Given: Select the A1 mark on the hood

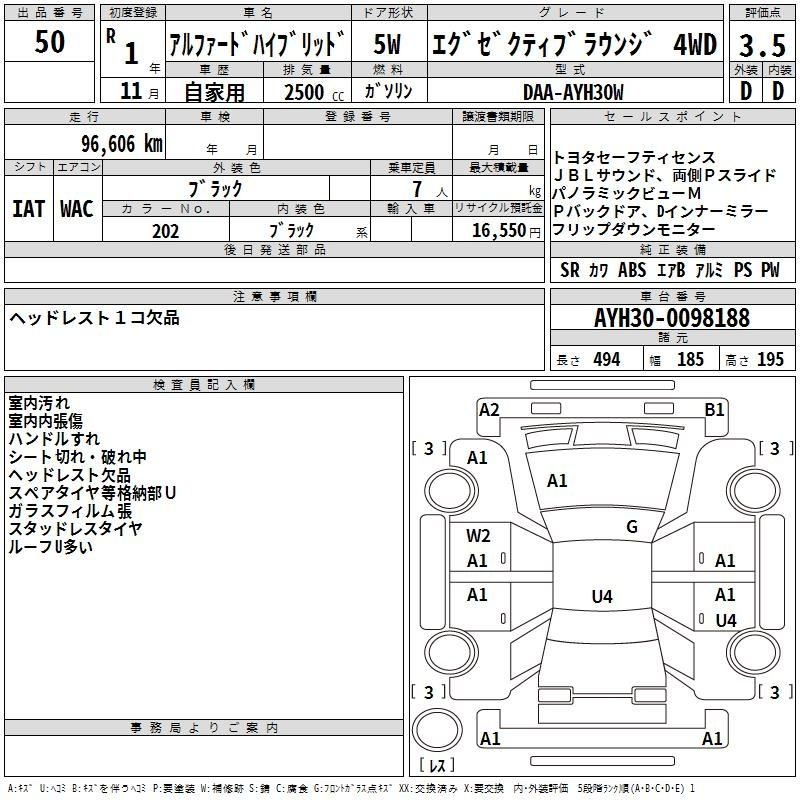Looking at the screenshot, I should 557,481.
